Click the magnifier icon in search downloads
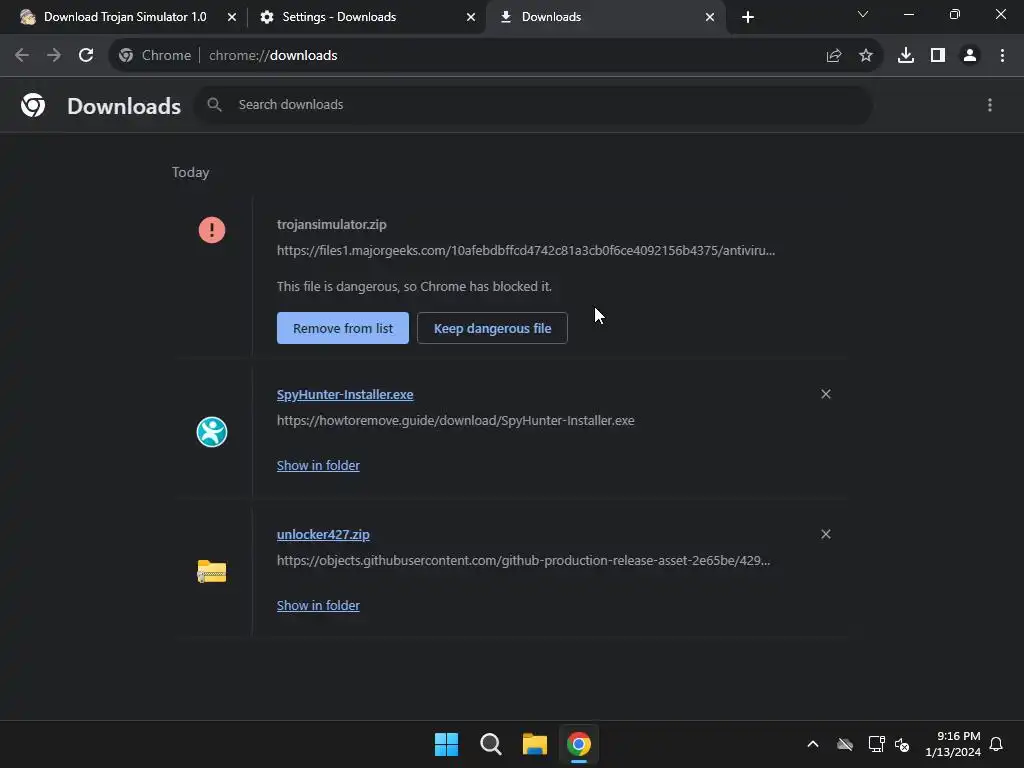 click(x=214, y=104)
